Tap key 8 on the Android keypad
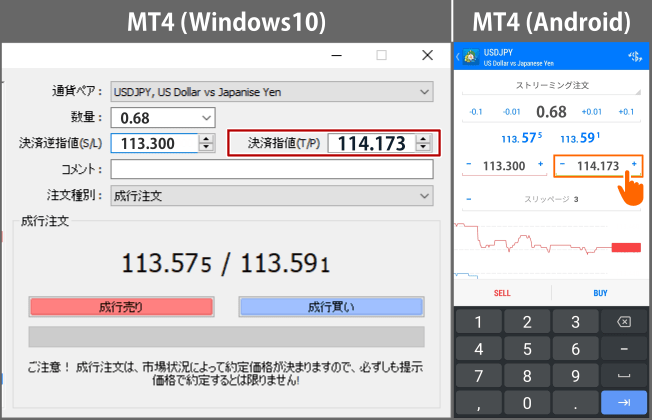The image size is (652, 420). pyautogui.click(x=527, y=376)
